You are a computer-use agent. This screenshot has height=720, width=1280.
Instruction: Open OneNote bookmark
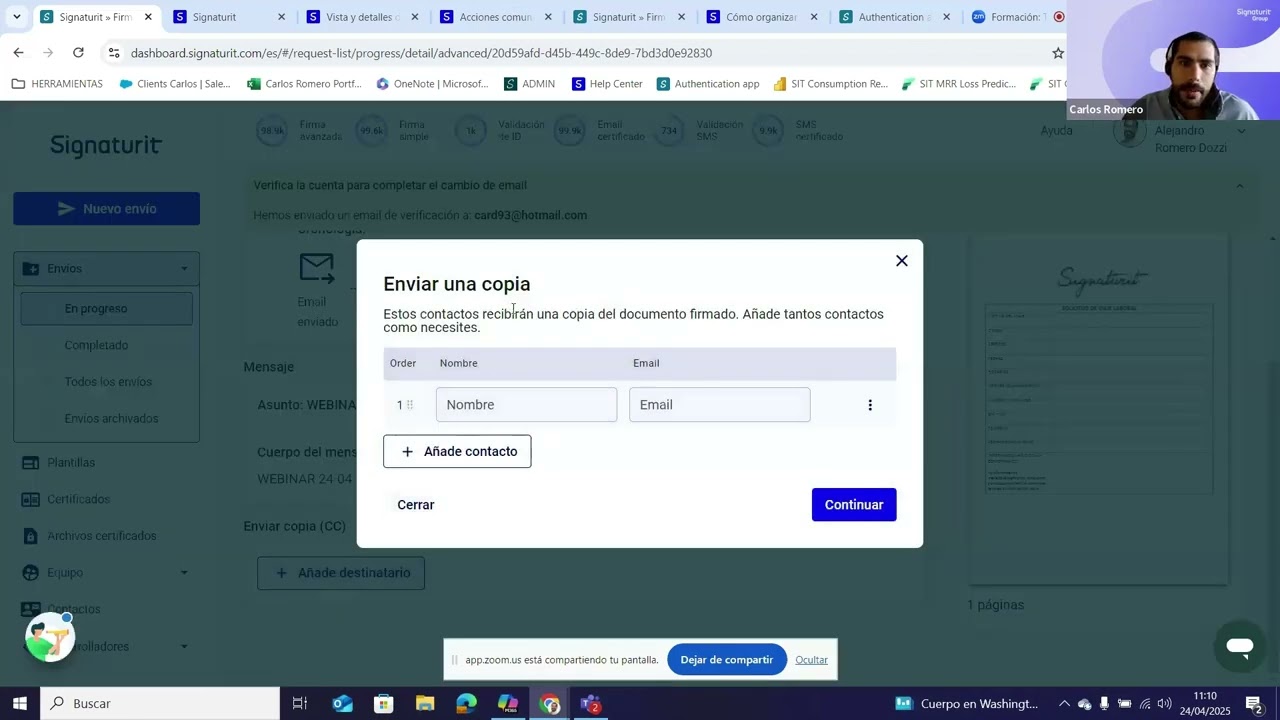[432, 84]
